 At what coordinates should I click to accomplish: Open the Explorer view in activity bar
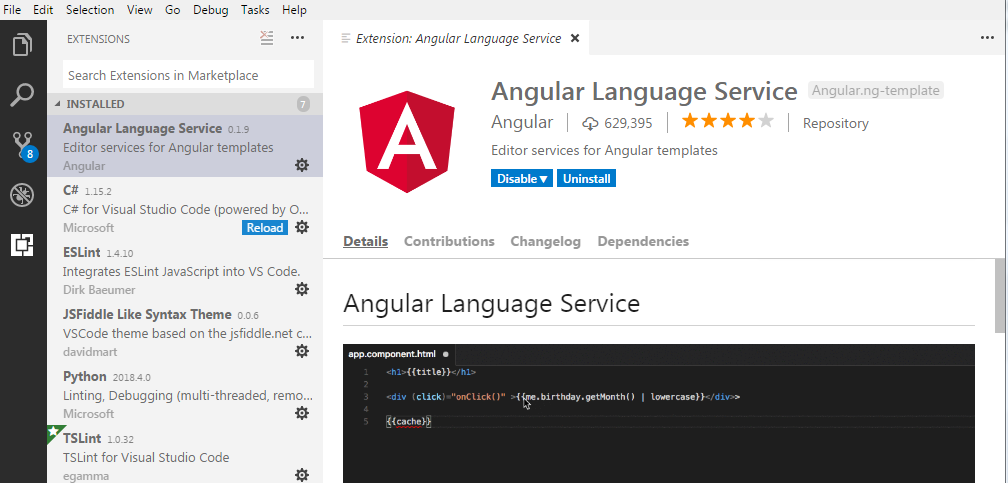pyautogui.click(x=22, y=44)
